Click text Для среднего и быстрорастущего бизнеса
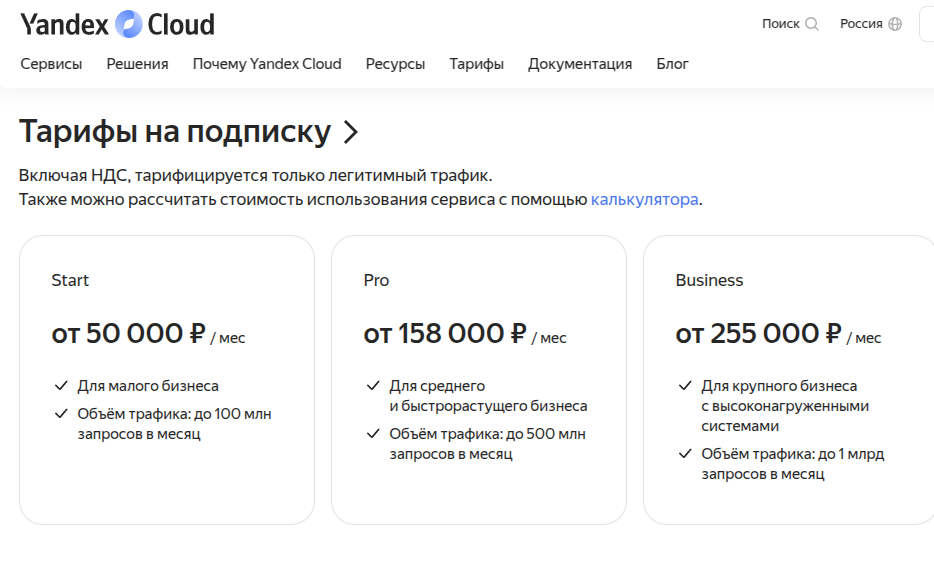 pos(488,396)
